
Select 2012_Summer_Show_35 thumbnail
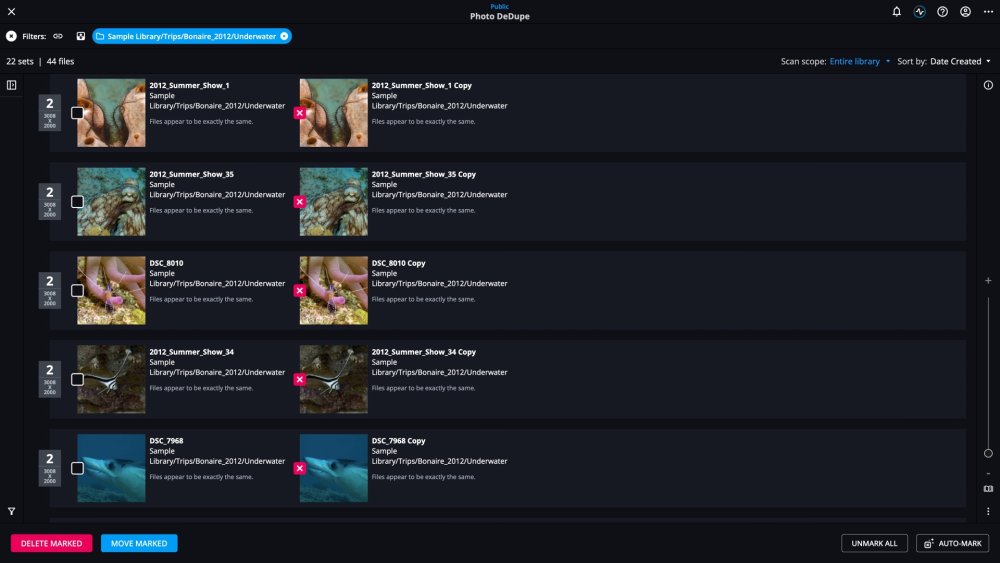(111, 201)
